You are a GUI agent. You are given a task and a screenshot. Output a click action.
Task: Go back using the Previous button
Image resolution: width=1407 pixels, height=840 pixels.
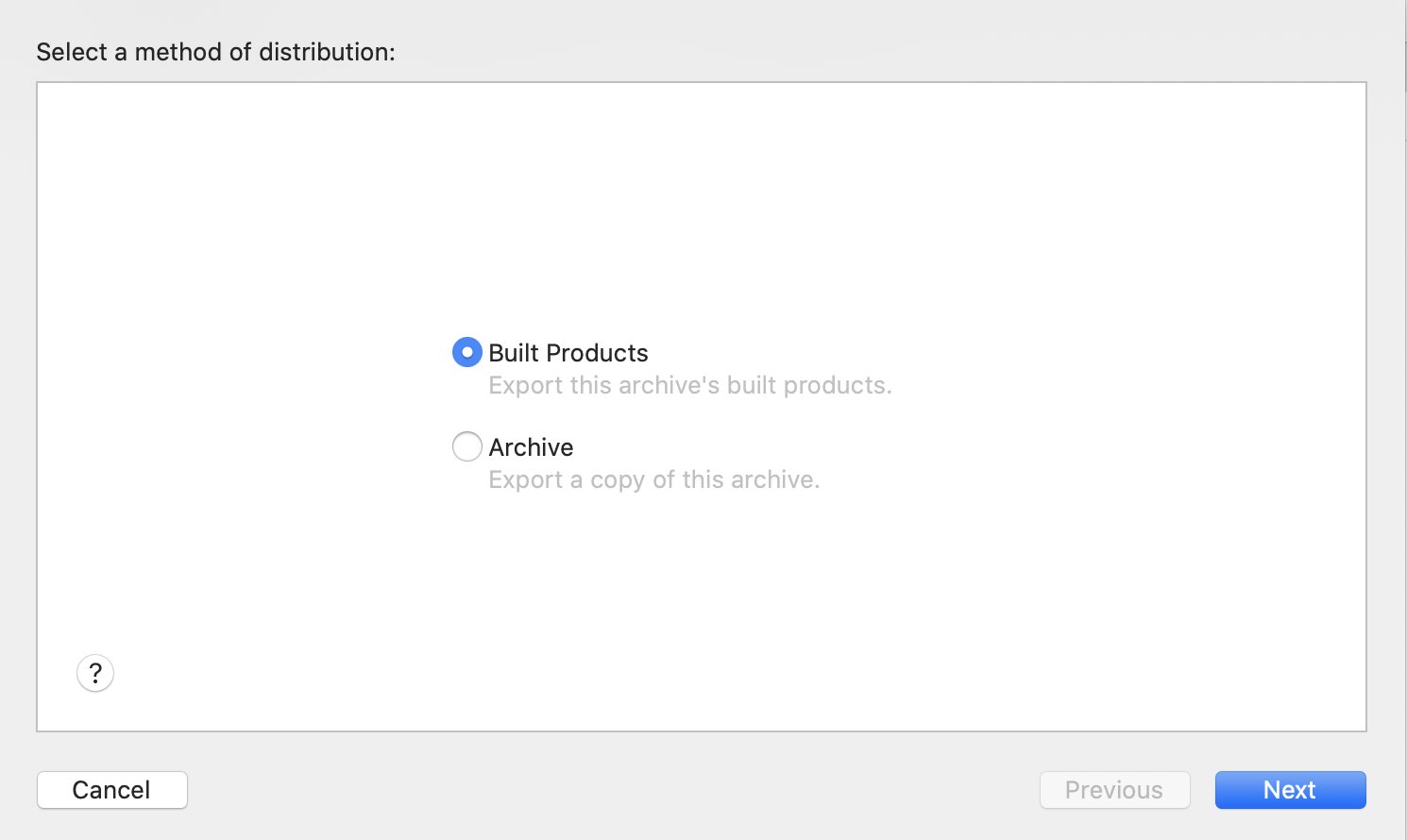1114,790
